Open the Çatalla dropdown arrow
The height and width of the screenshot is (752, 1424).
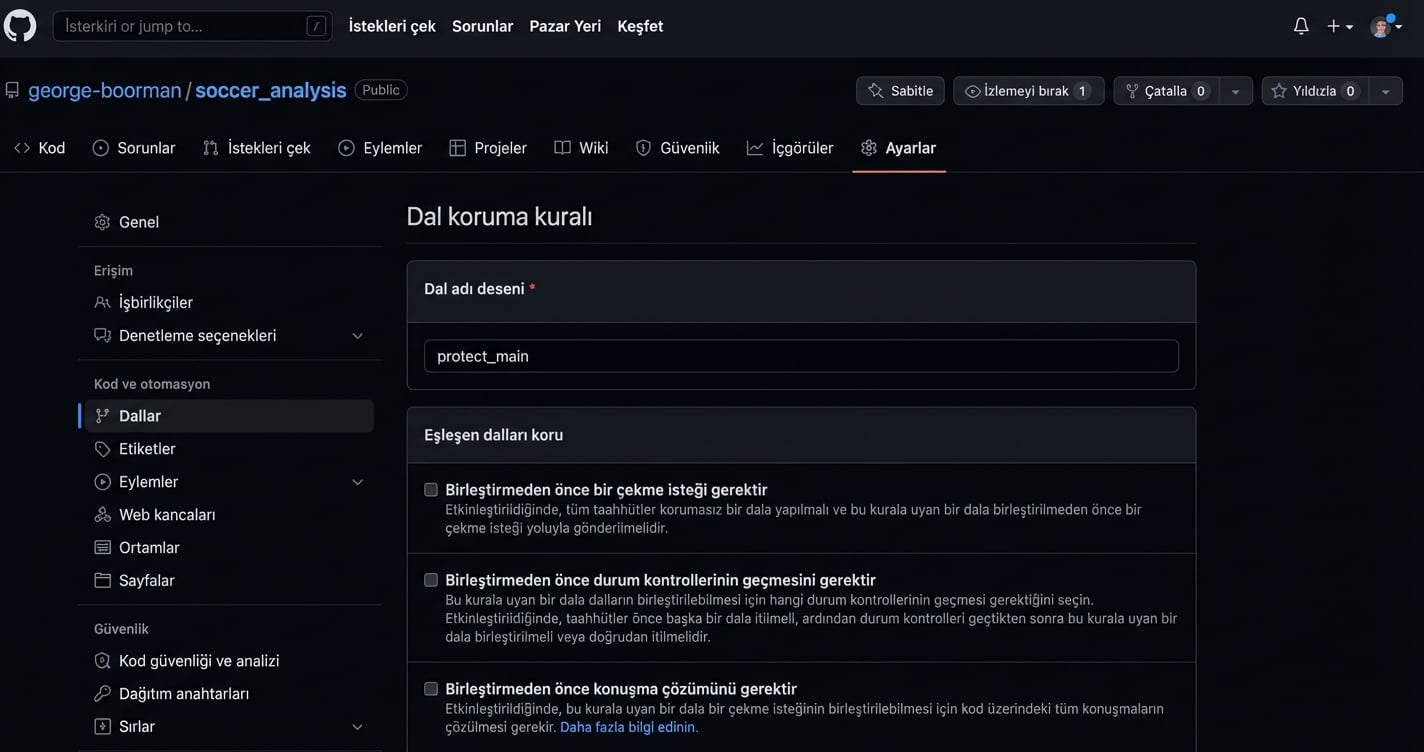(x=1235, y=91)
